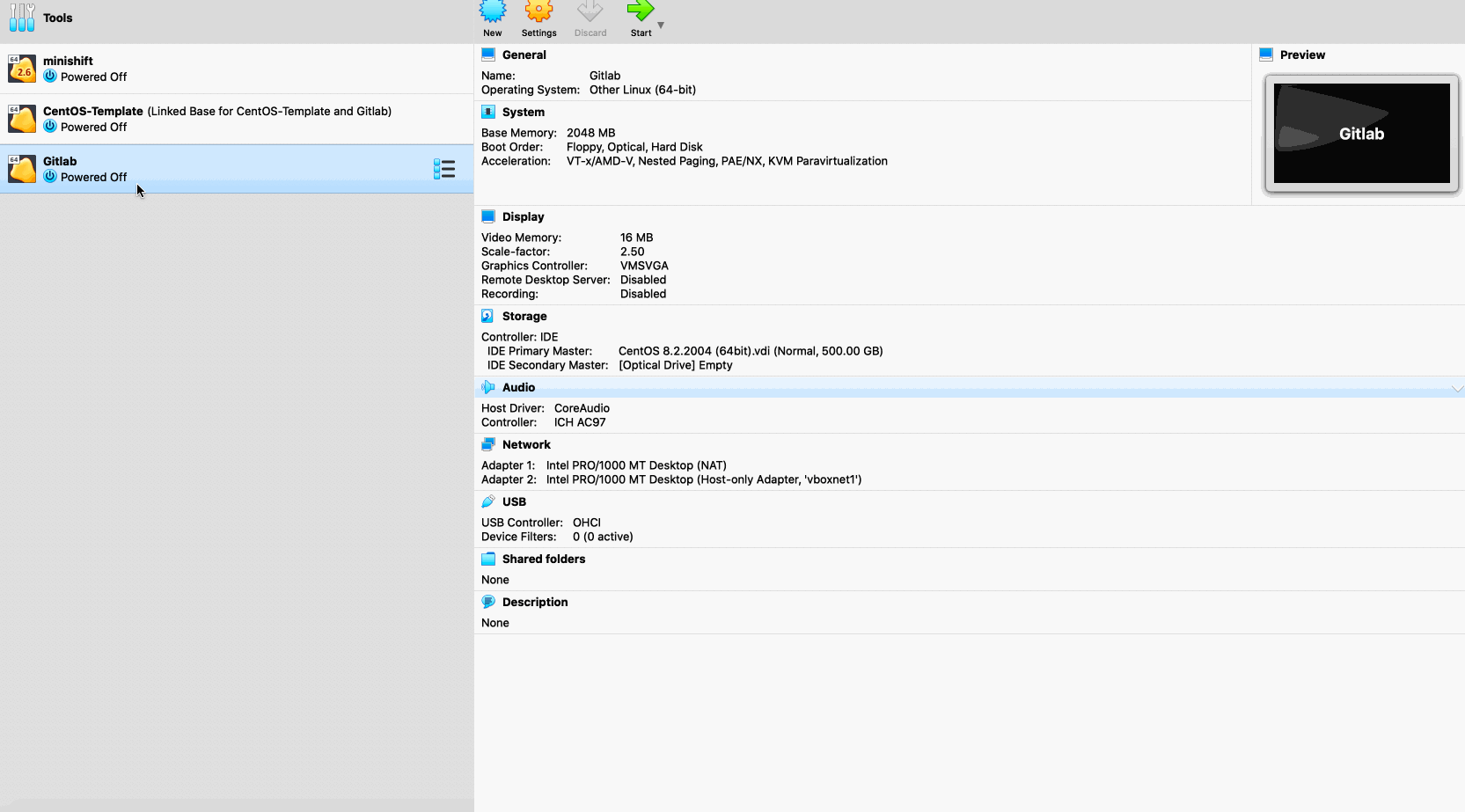Click the Description section header
1465x812 pixels.
[x=534, y=602]
